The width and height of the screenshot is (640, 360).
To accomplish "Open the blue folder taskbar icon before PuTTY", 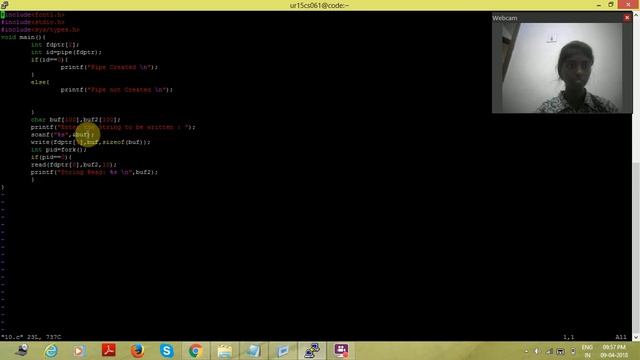I will (x=282, y=351).
